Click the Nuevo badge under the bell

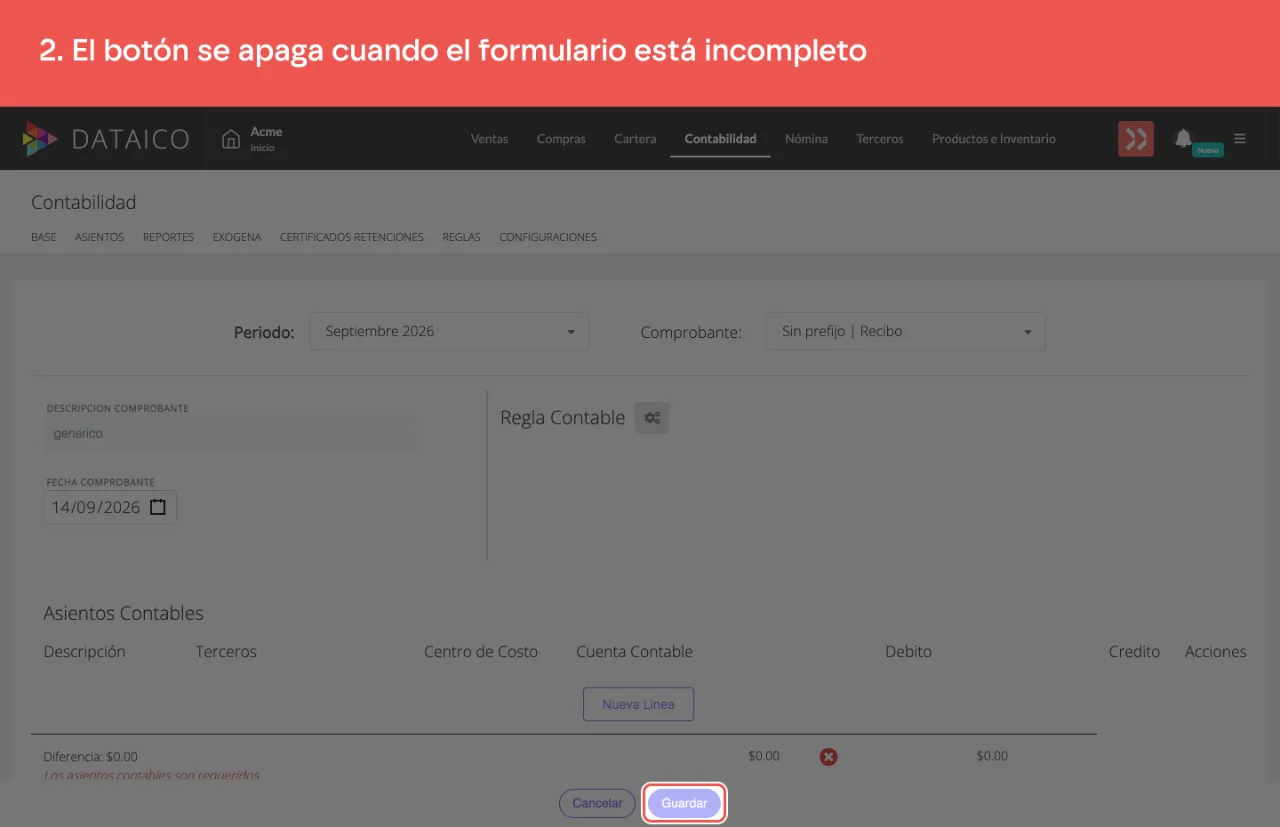(1208, 150)
